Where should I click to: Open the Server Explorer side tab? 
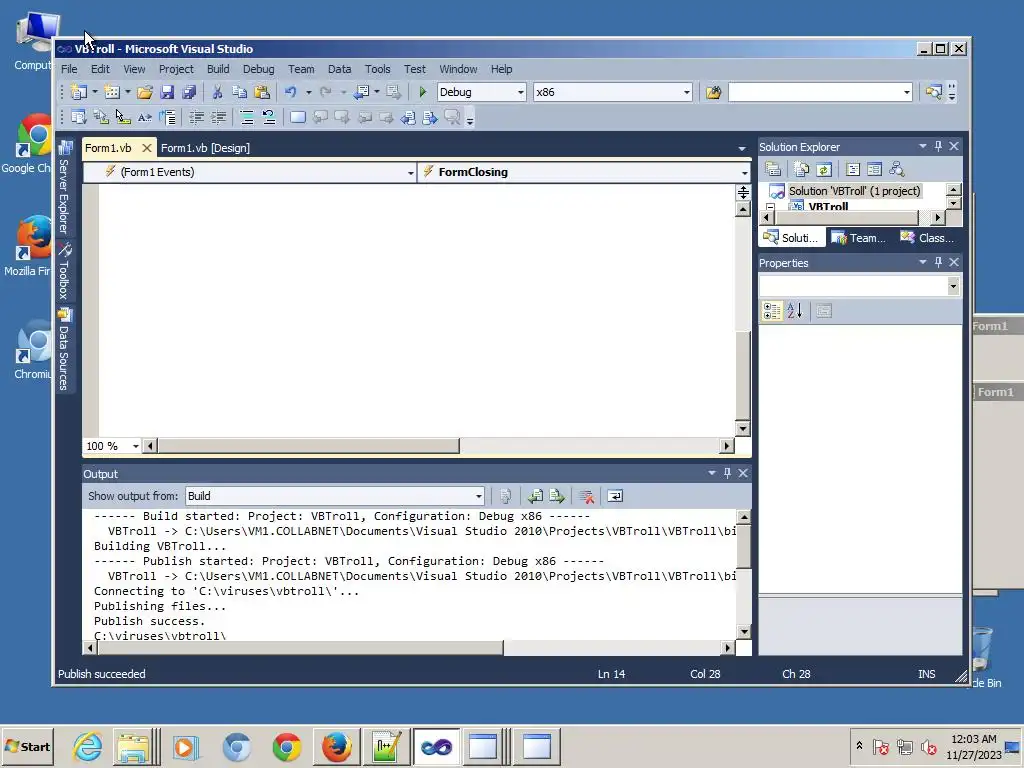coord(64,188)
